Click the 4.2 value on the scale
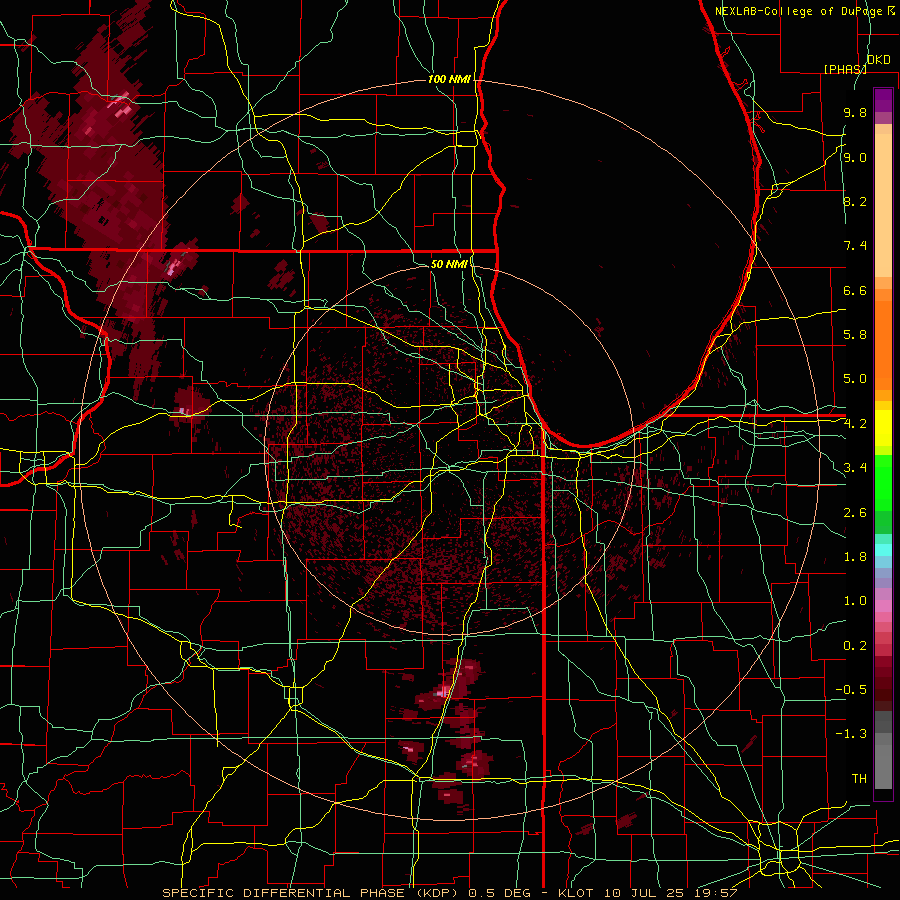Image resolution: width=900 pixels, height=900 pixels. 855,424
